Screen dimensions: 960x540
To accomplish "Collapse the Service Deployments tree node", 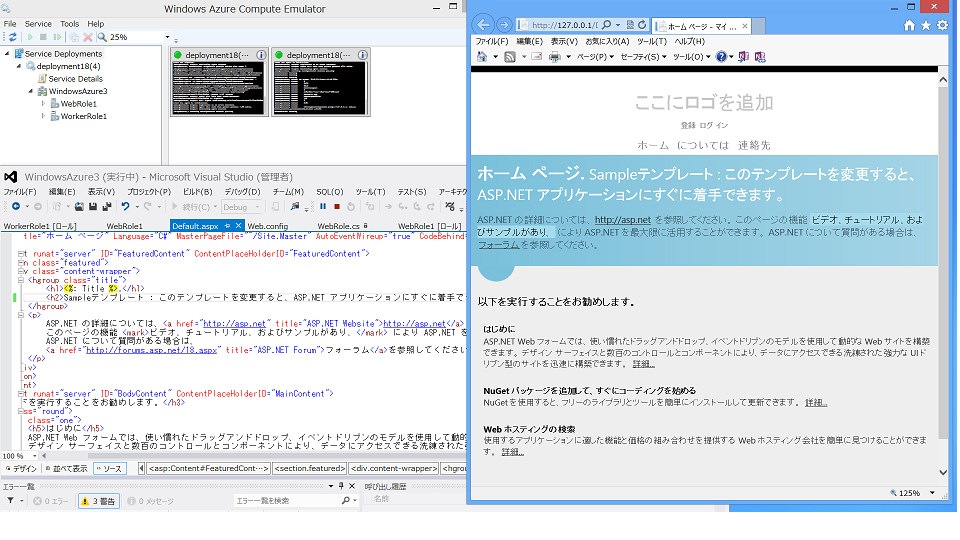I will tap(9, 54).
